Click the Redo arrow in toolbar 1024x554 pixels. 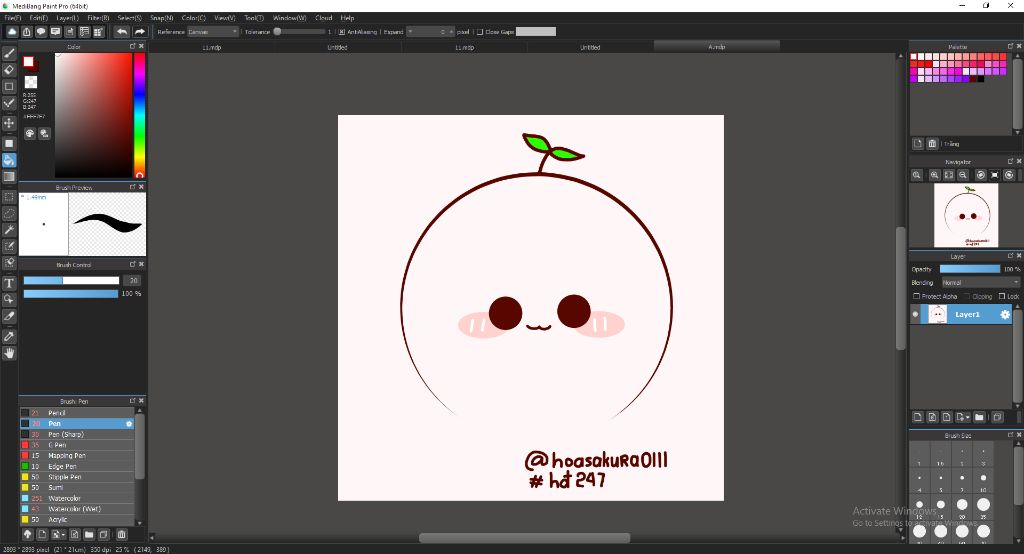[139, 31]
